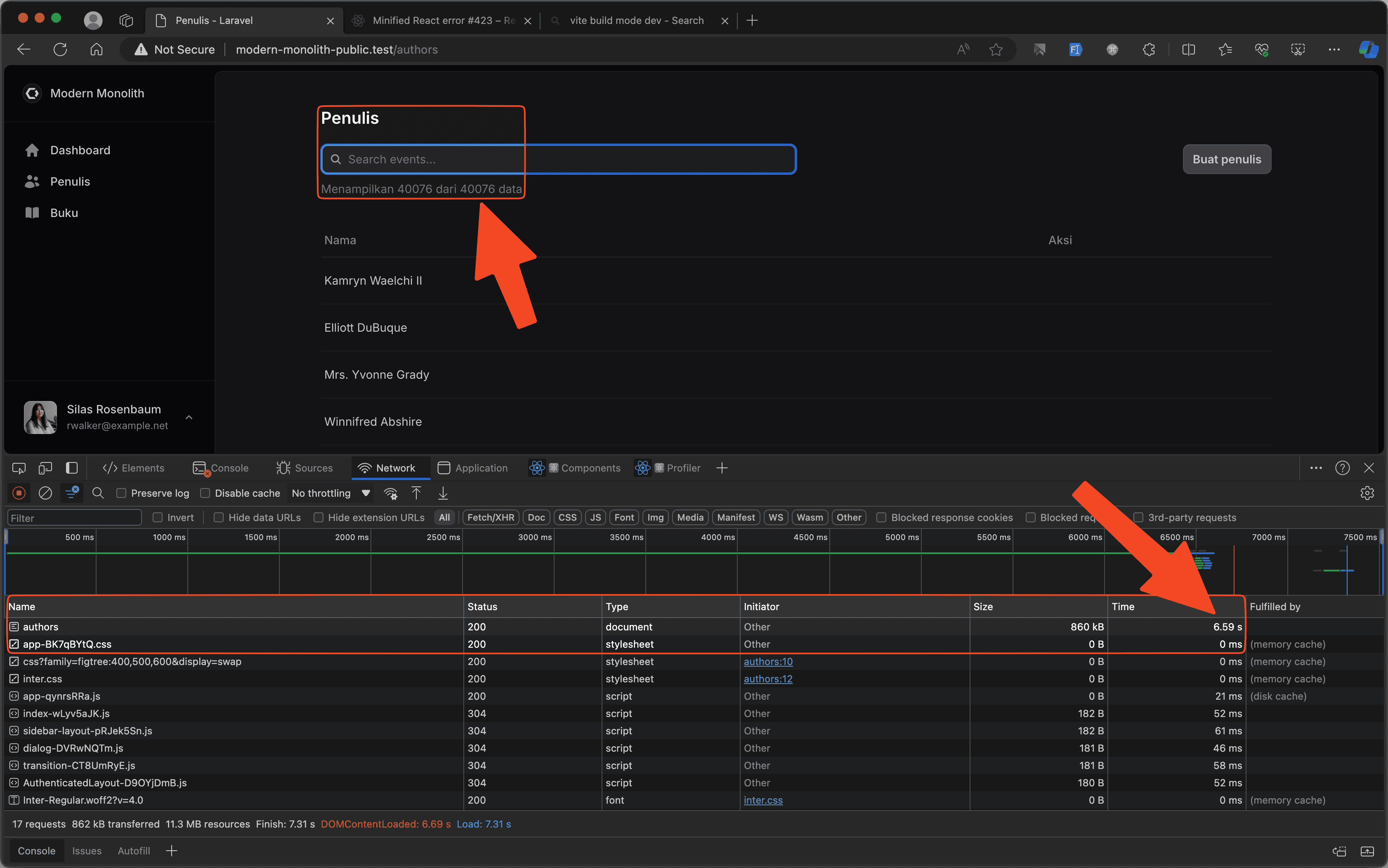This screenshot has height=868, width=1388.
Task: Check Blocked response cookies
Action: pyautogui.click(x=882, y=517)
